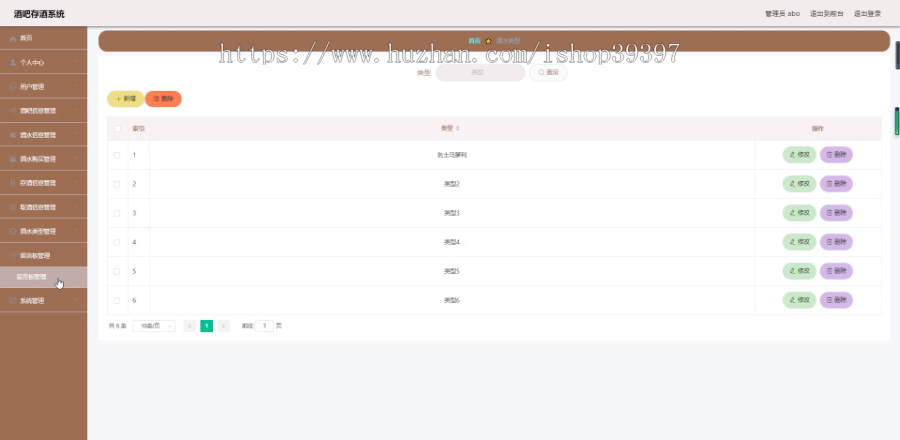
Task: Click the 退出登录 logout link
Action: (867, 14)
